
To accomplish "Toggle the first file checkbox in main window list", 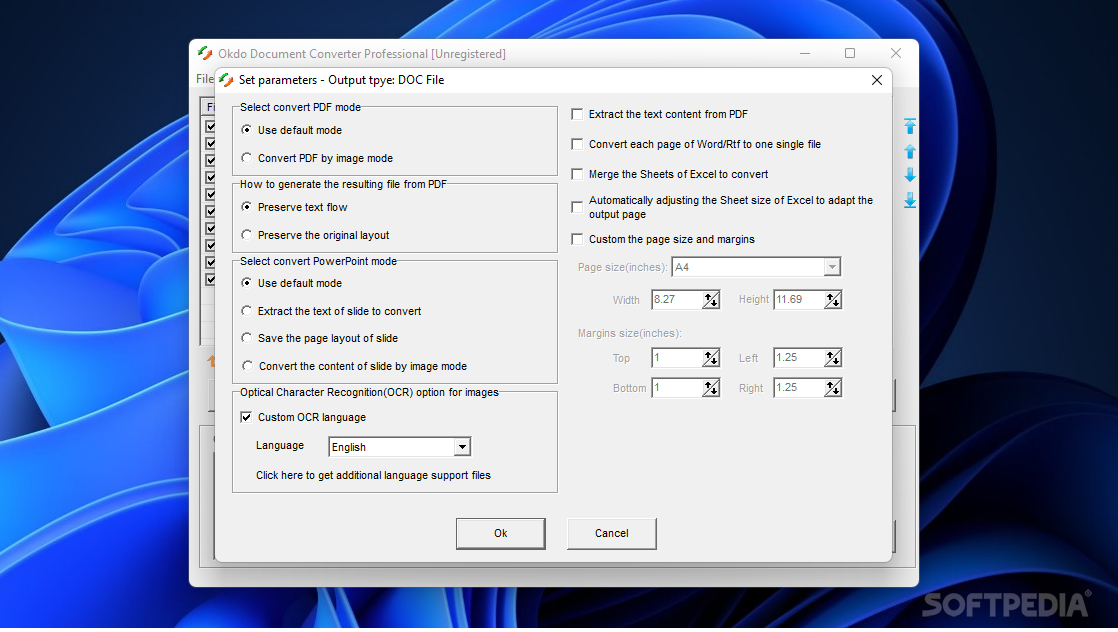I will pyautogui.click(x=210, y=126).
